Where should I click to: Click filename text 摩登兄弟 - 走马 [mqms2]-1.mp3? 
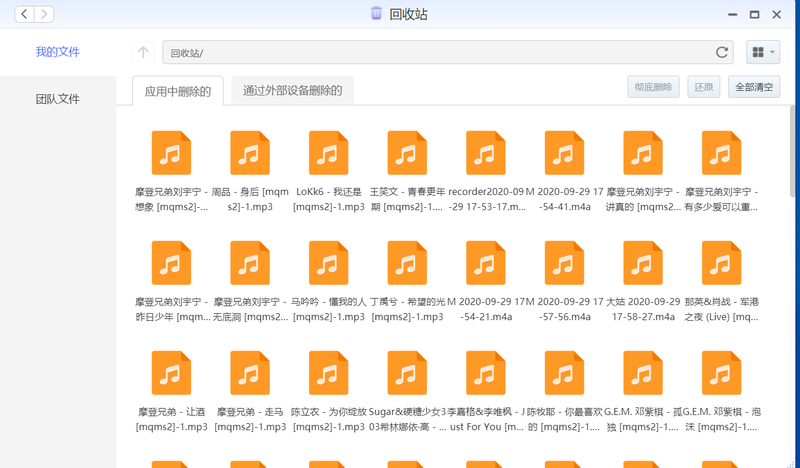pos(250,419)
